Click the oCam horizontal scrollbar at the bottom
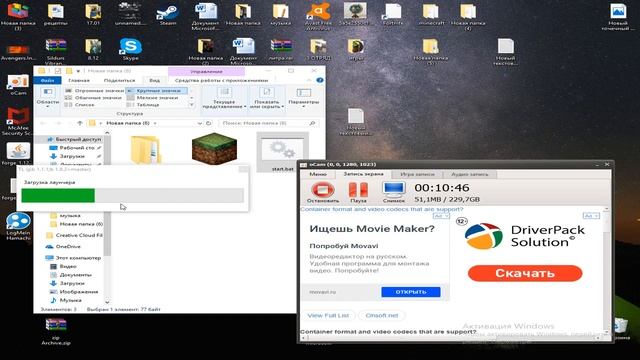Screen dimensions: 640x360 click(x=452, y=338)
